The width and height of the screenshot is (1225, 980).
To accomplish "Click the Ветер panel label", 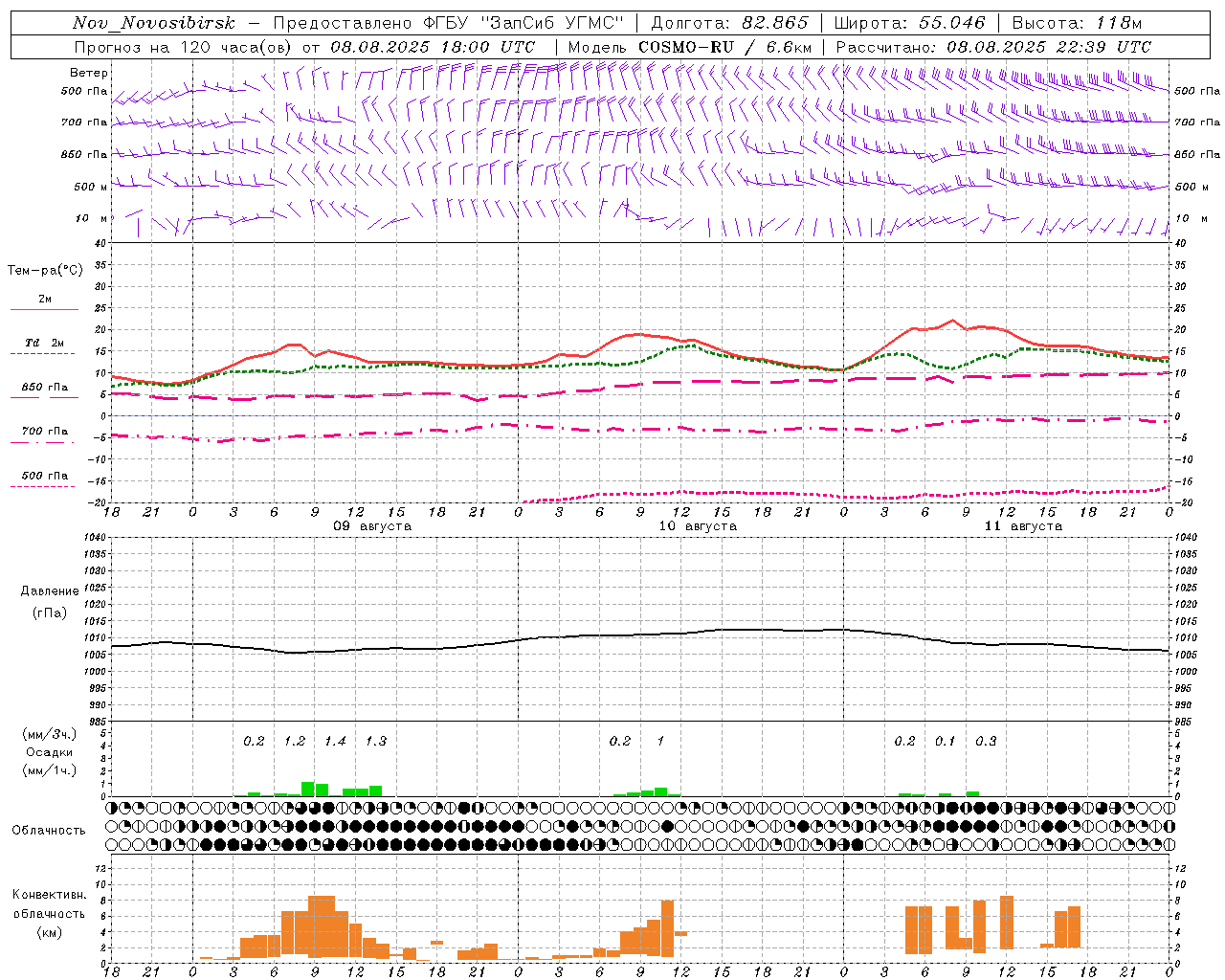I will click(x=88, y=73).
